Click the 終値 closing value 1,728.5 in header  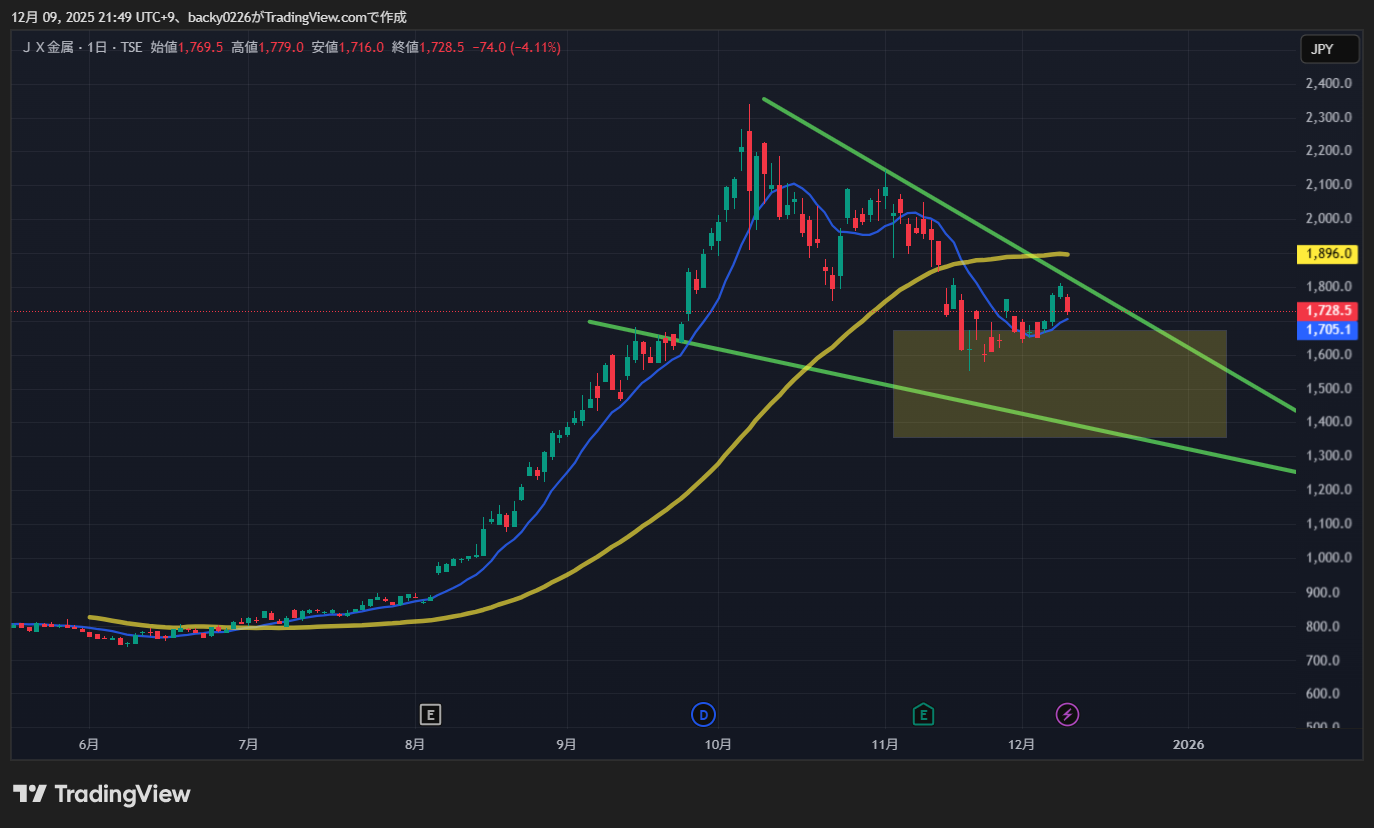tap(441, 47)
